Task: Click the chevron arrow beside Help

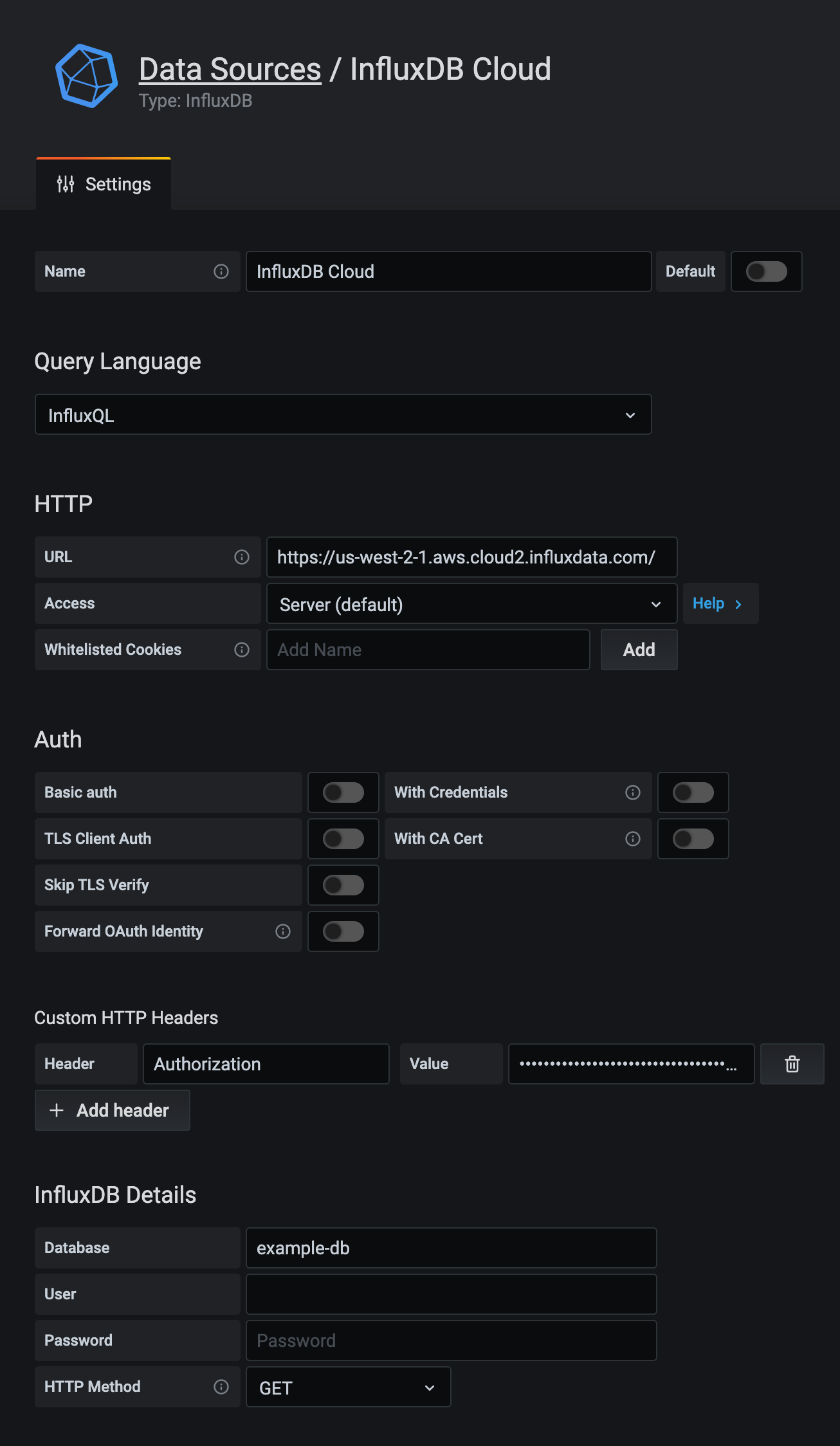Action: [738, 604]
